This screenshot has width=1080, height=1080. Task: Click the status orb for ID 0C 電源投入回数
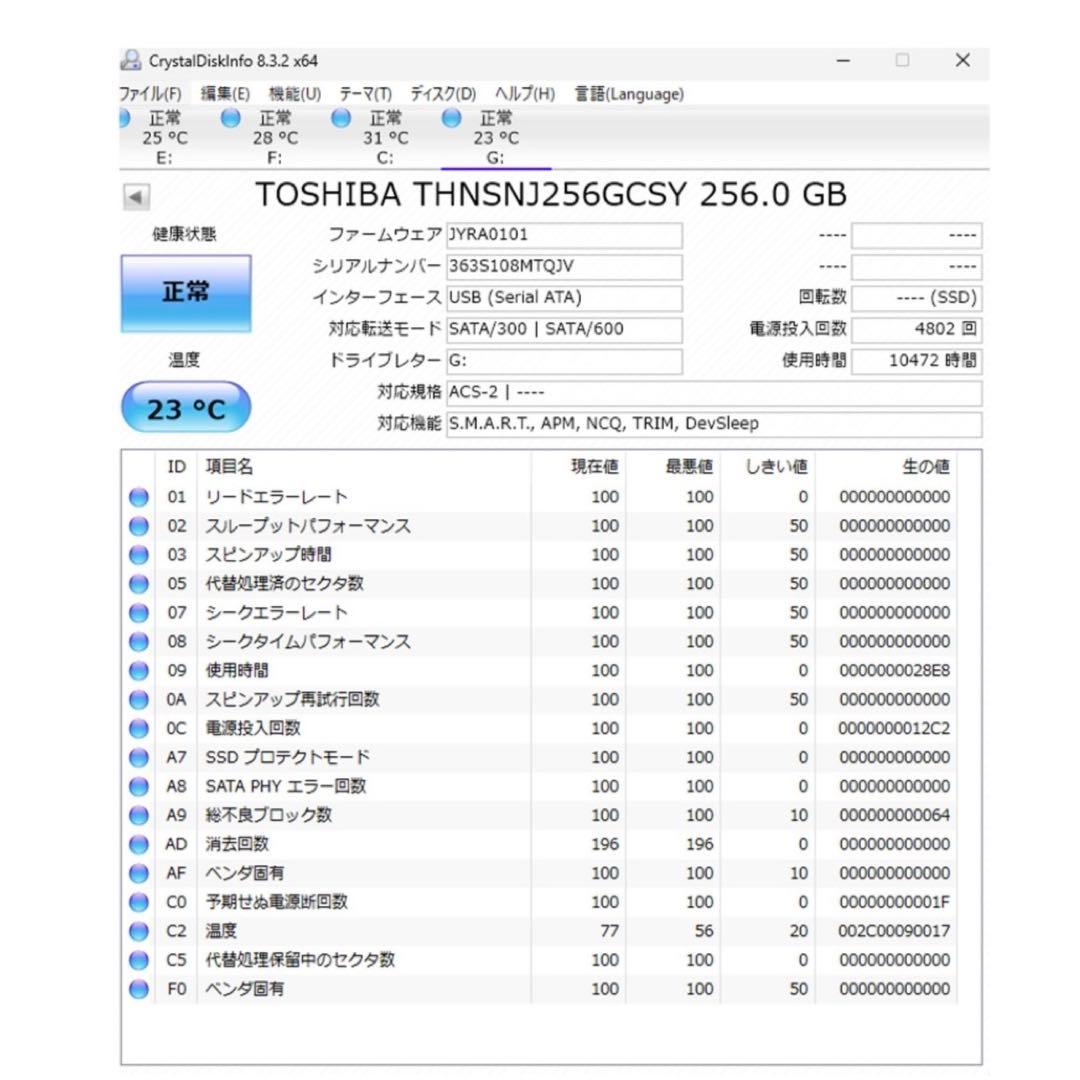pos(138,729)
